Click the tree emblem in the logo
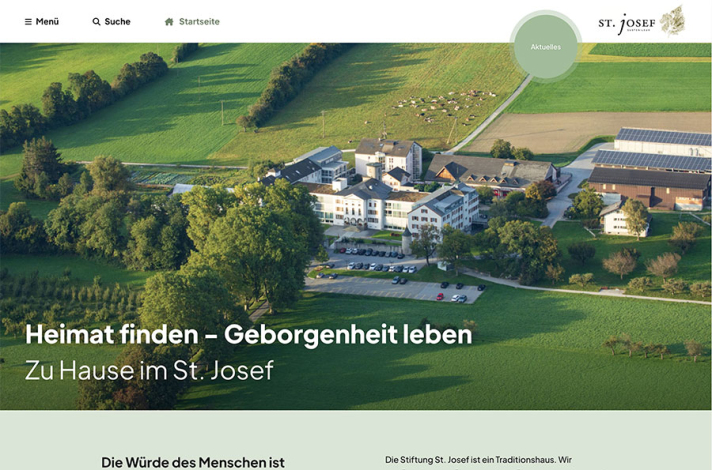Viewport: 712px width, 470px height. tap(673, 20)
